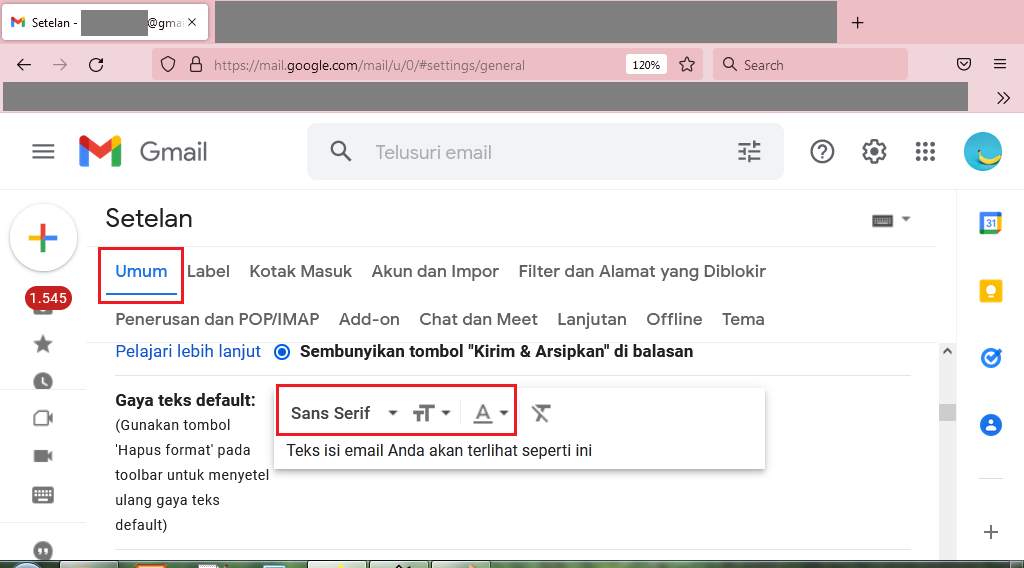The image size is (1024, 568).
Task: Open input tools keyboard dropdown
Action: click(891, 220)
